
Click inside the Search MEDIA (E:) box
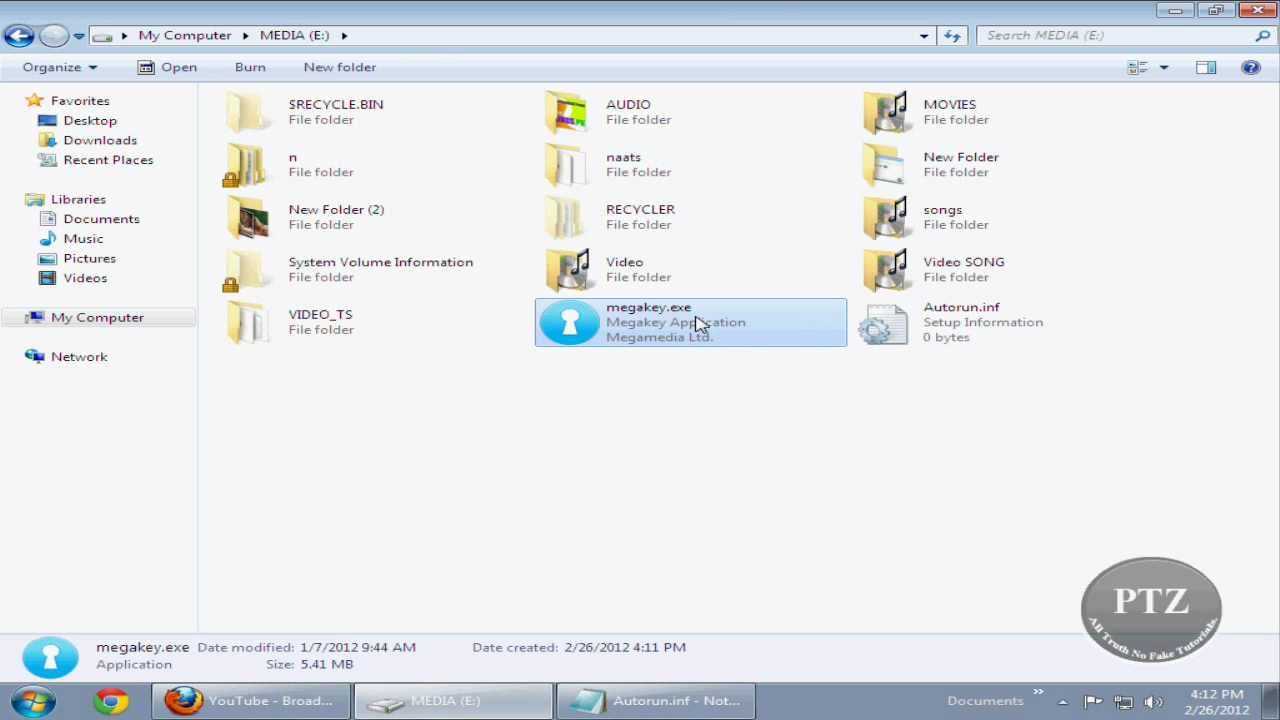pyautogui.click(x=1100, y=35)
